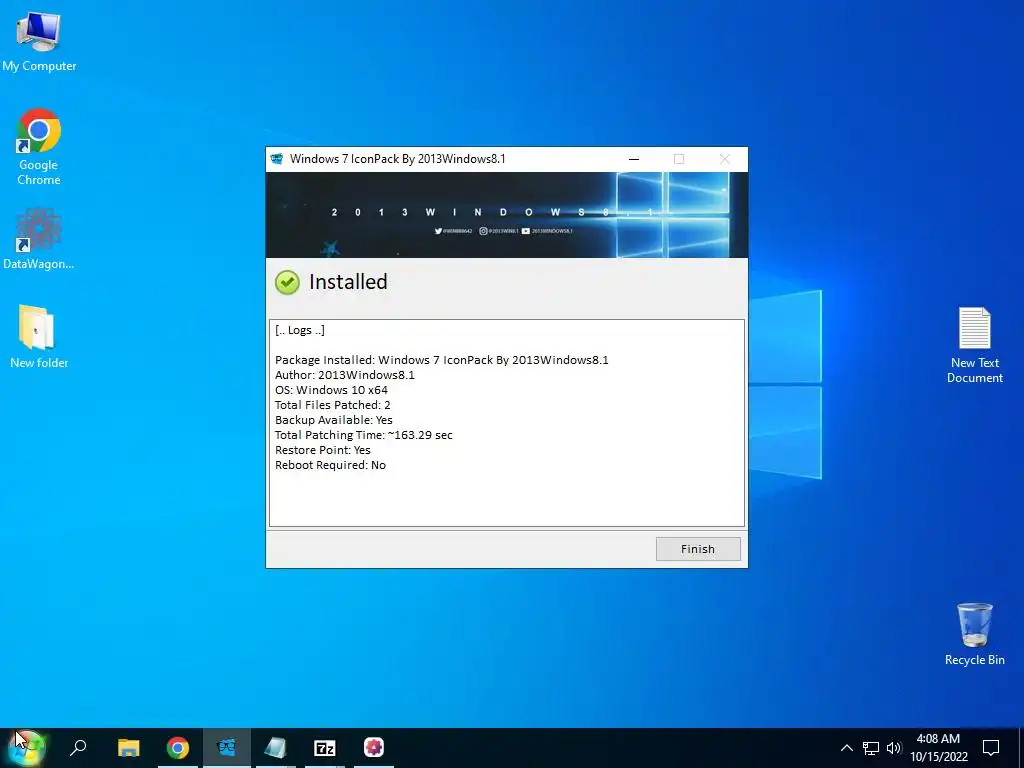Click the Instagram handle in banner
The width and height of the screenshot is (1024, 768).
499,231
